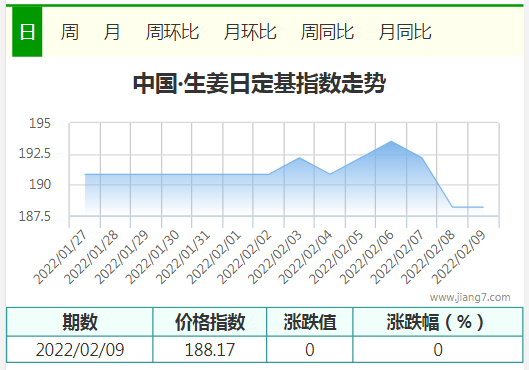This screenshot has width=529, height=370.
Task: Switch to the 月 (monthly) tab
Action: point(112,32)
